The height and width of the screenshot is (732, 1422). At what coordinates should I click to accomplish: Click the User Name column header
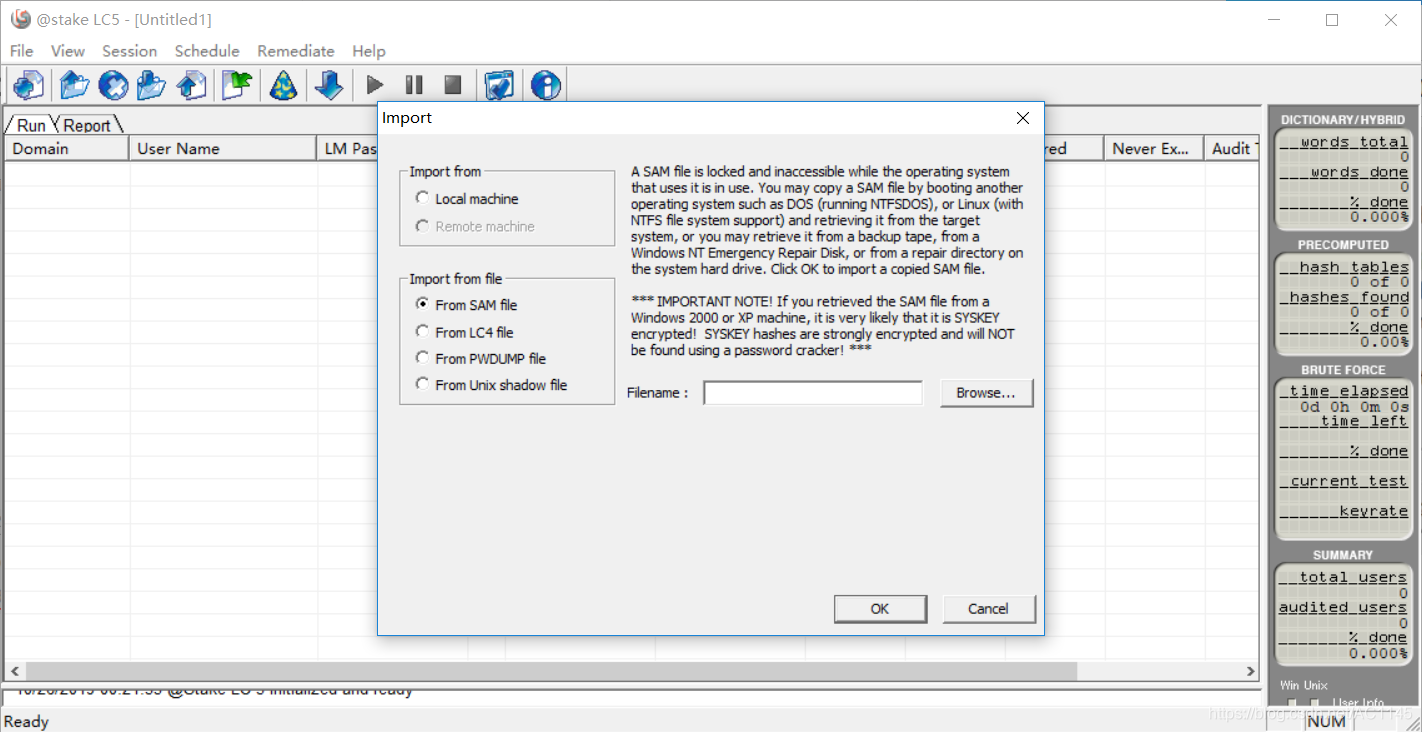[x=223, y=148]
